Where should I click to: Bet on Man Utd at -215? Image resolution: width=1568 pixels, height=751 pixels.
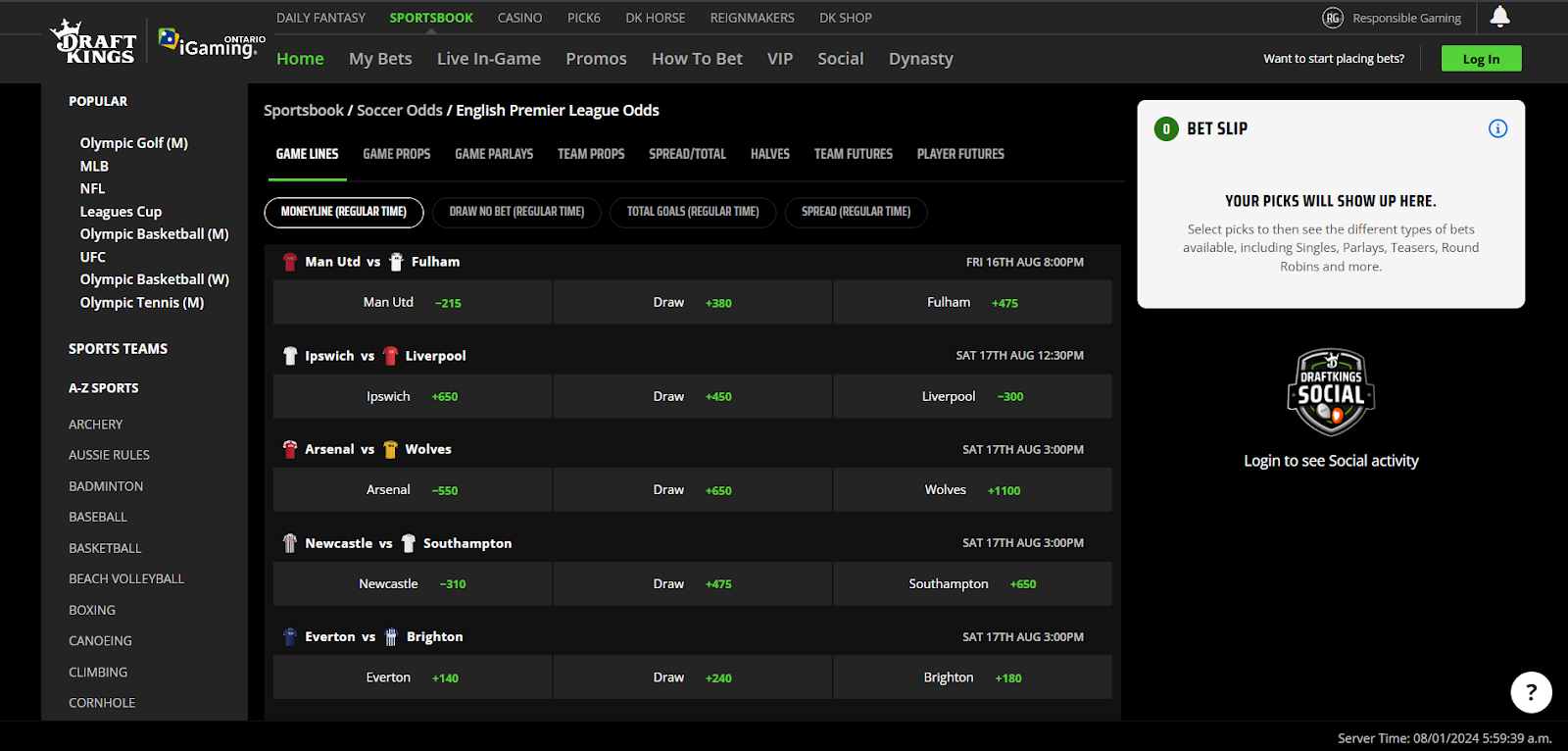click(x=413, y=302)
